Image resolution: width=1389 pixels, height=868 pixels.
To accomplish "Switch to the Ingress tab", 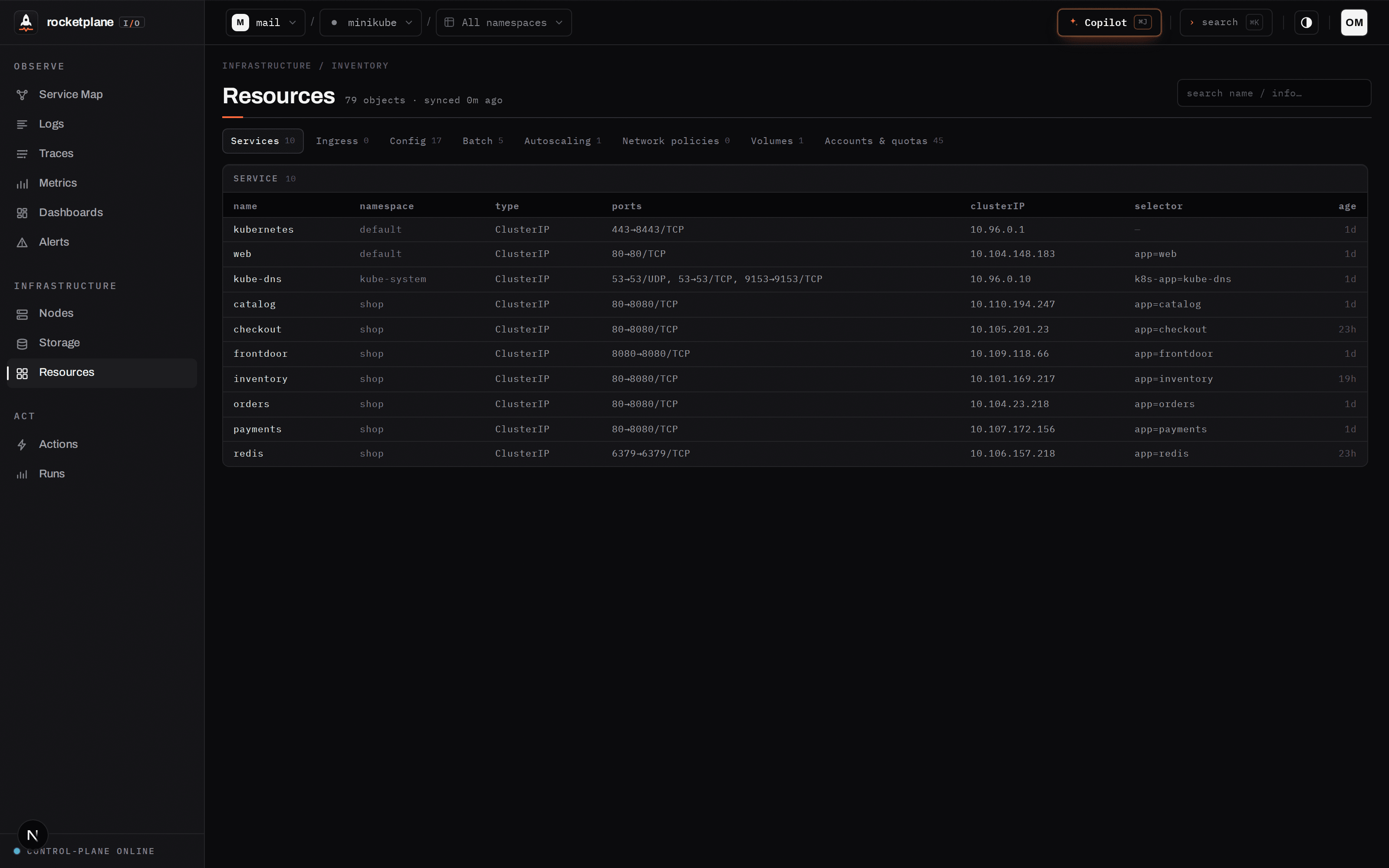I will 342,141.
